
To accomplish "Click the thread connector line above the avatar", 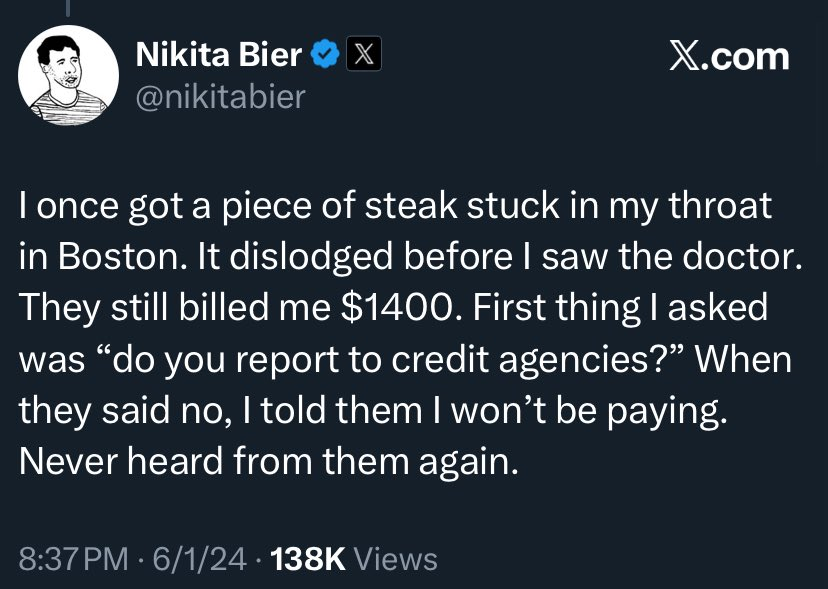I will (x=69, y=8).
